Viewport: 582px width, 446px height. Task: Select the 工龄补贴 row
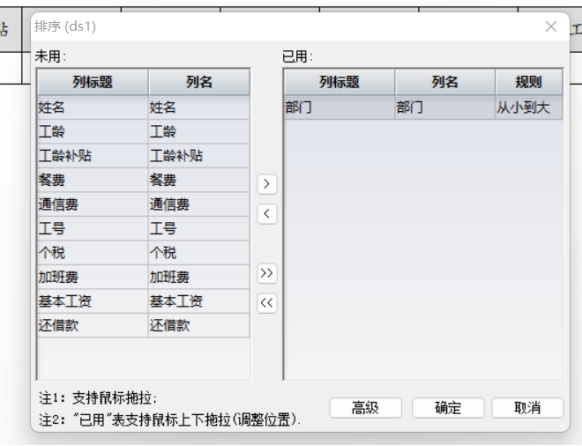(x=144, y=156)
